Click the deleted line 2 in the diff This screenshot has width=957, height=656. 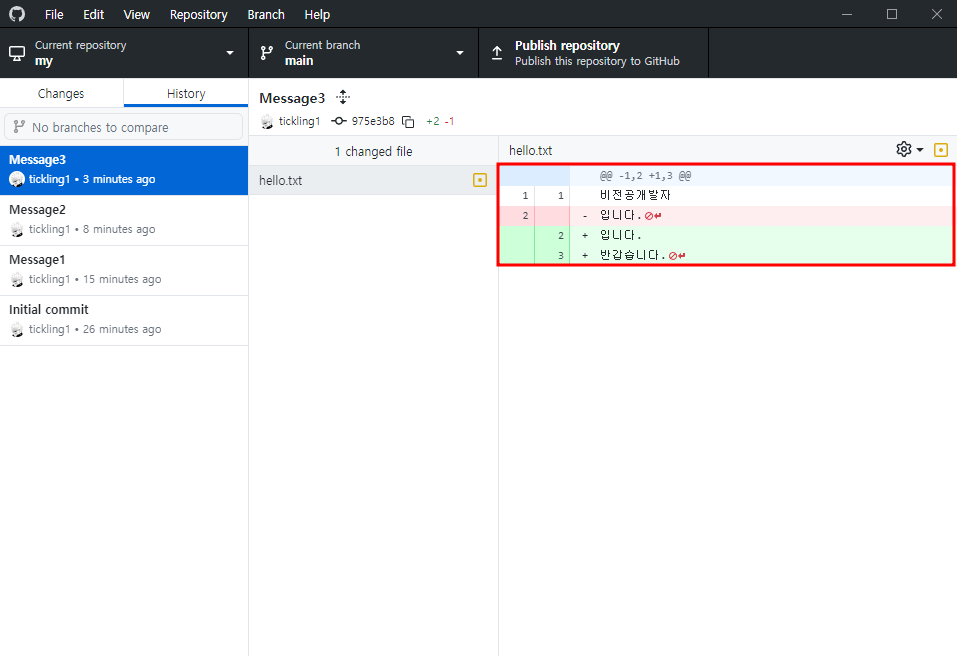[x=726, y=215]
